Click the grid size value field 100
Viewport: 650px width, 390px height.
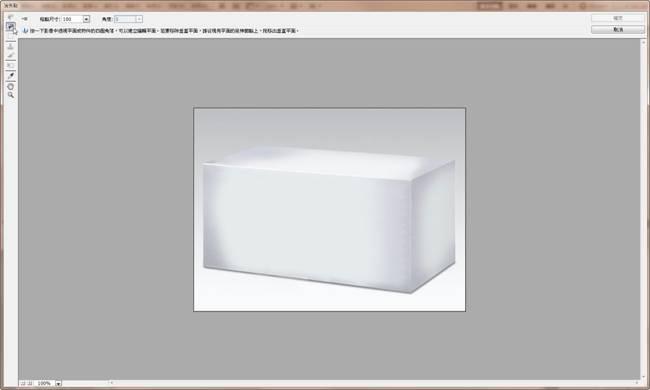tap(72, 19)
